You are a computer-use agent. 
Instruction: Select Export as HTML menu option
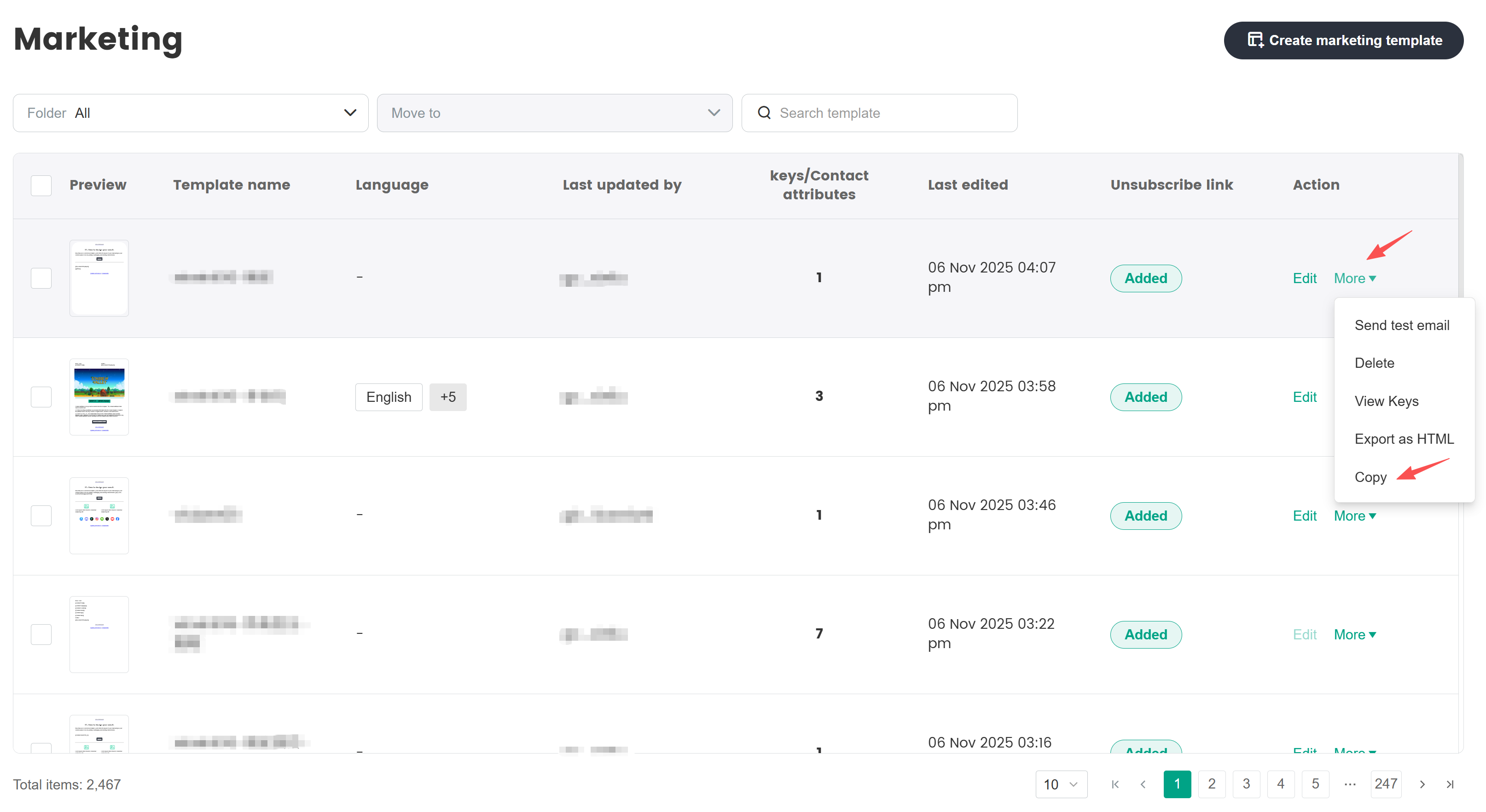coord(1404,439)
